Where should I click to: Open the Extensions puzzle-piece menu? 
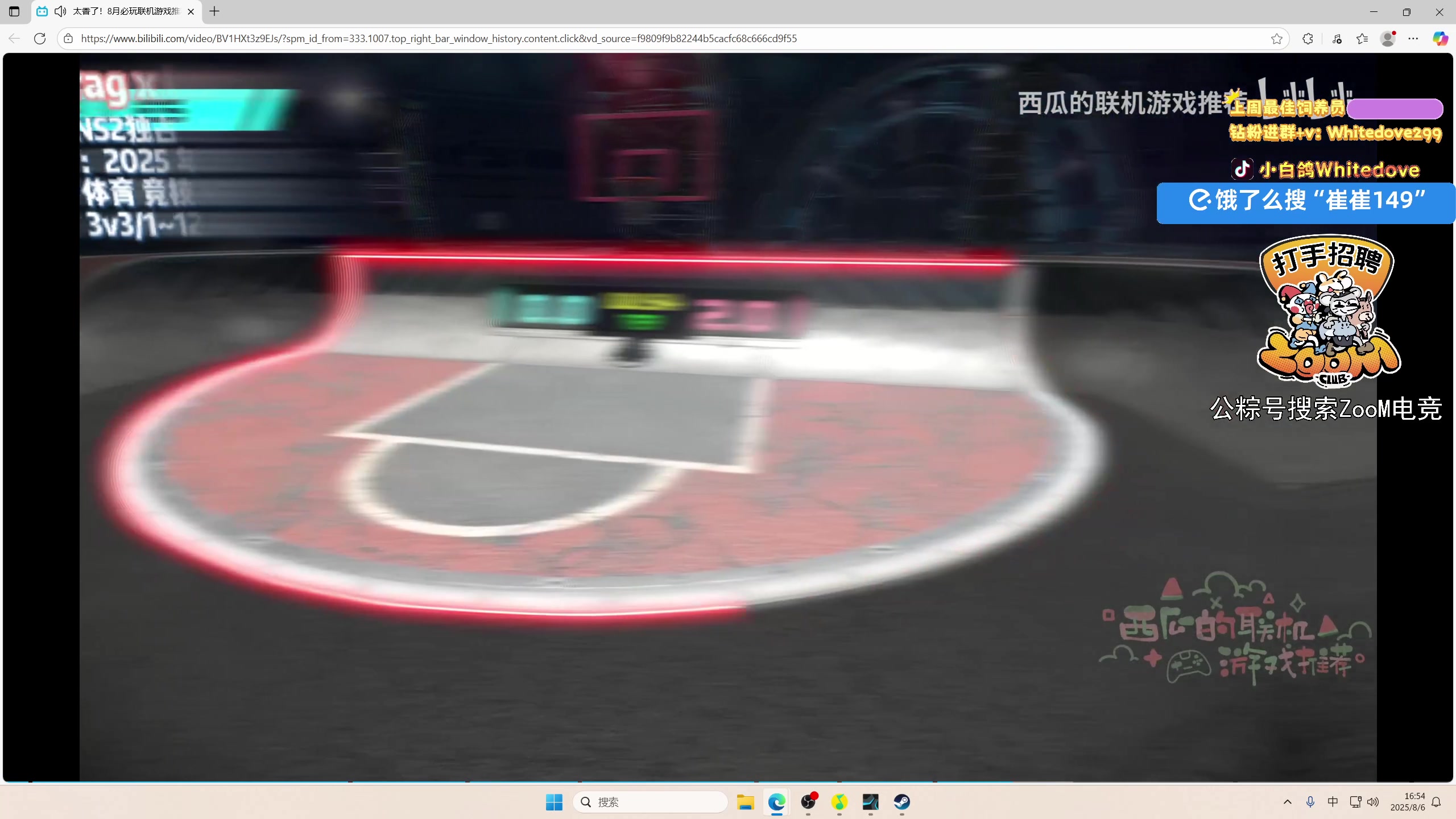tap(1308, 39)
